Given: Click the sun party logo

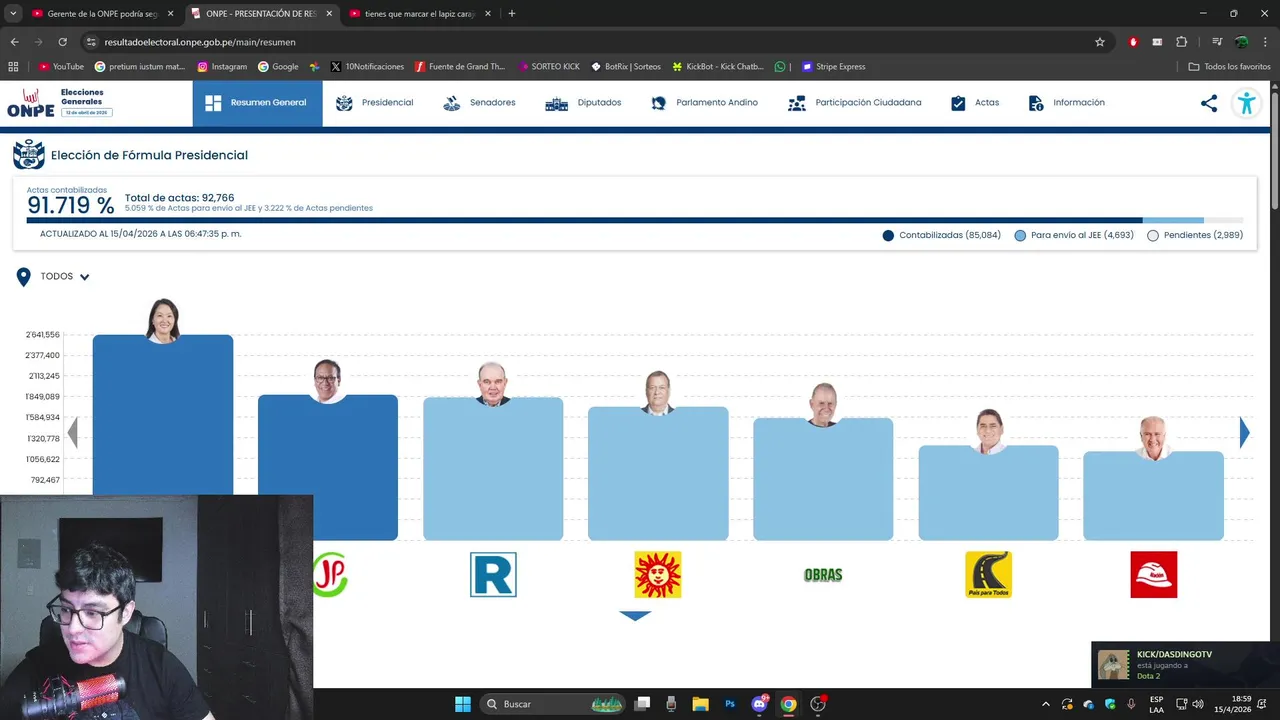Looking at the screenshot, I should (658, 575).
